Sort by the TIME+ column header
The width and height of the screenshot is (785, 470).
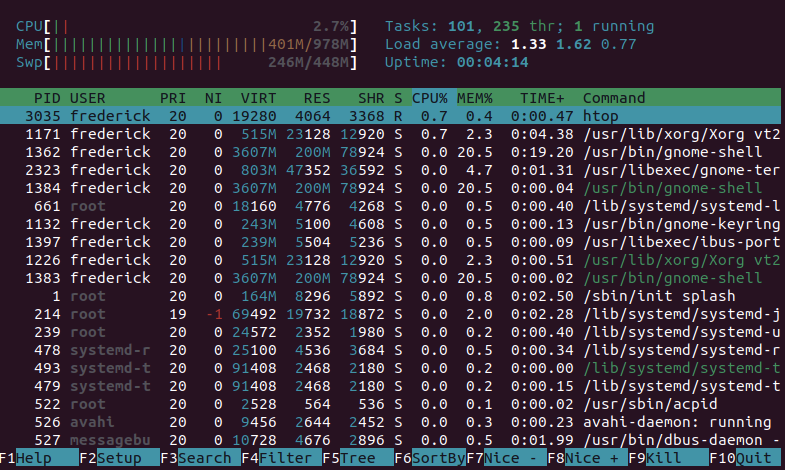[541, 98]
